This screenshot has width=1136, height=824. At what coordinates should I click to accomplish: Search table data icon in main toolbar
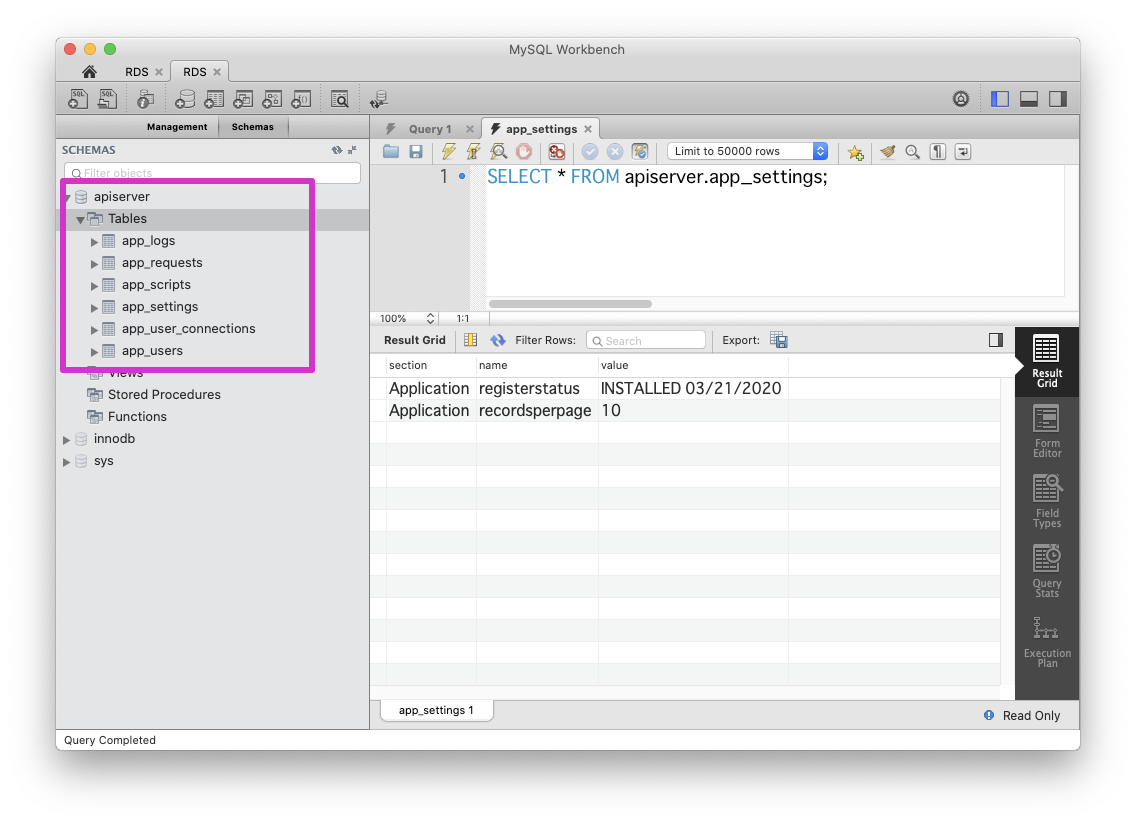tap(339, 99)
